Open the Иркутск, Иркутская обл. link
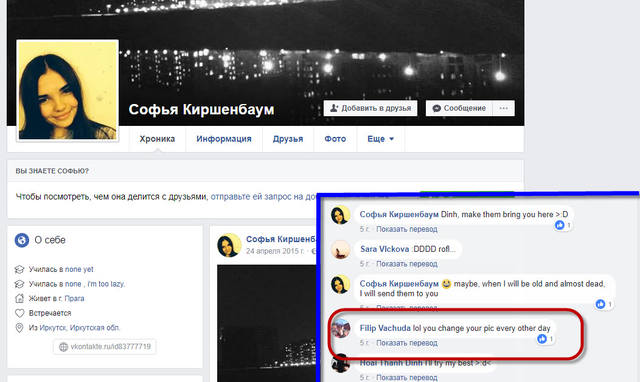The height and width of the screenshot is (382, 640). click(80, 328)
